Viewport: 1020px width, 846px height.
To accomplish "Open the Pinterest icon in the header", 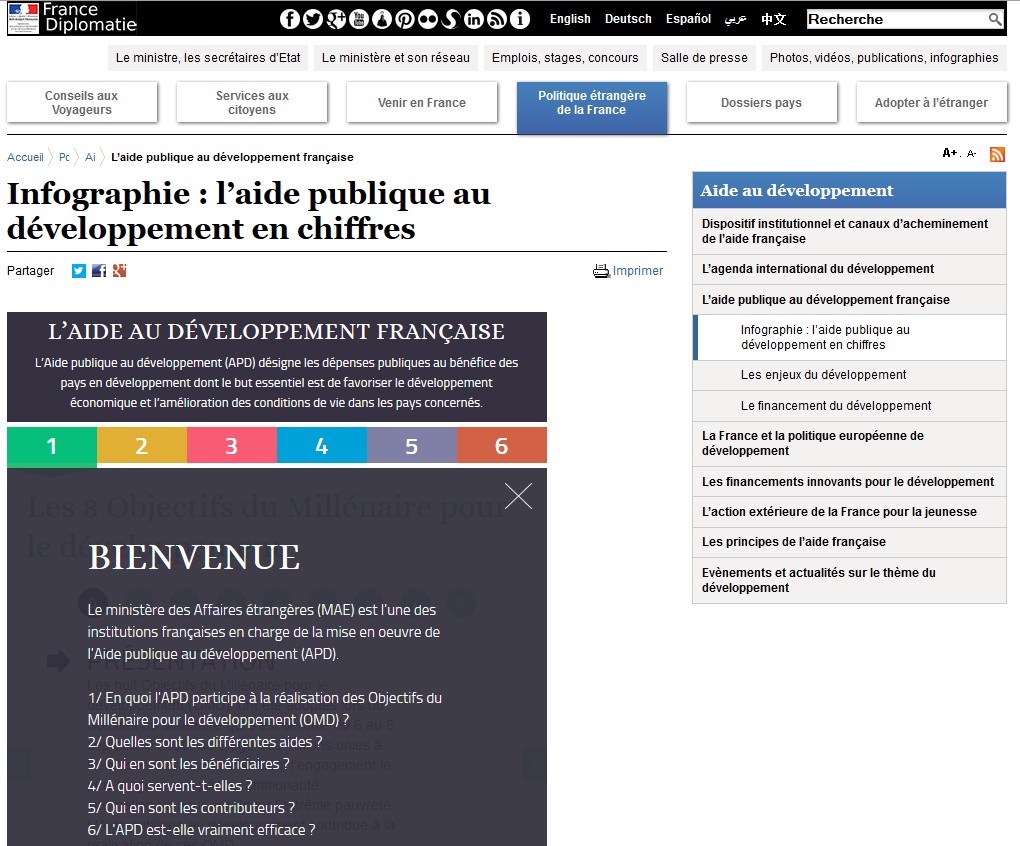I will tap(405, 19).
